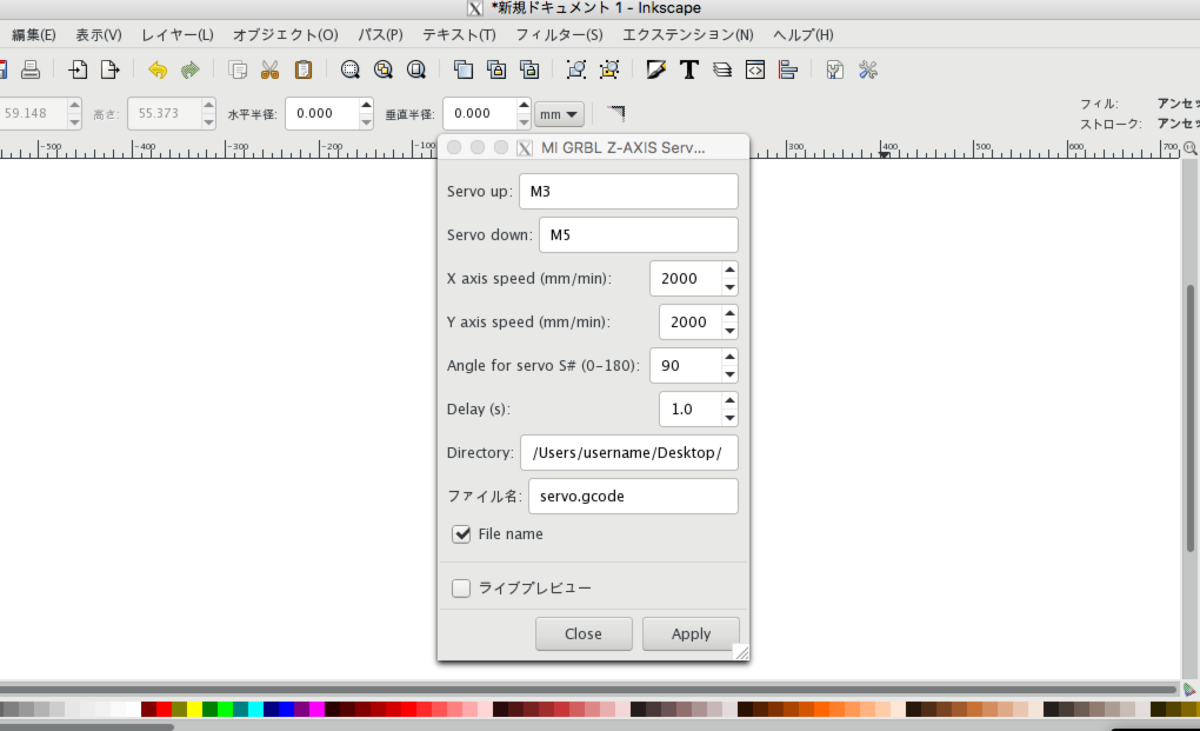This screenshot has height=731, width=1200.
Task: Group the selected objects
Action: (576, 70)
